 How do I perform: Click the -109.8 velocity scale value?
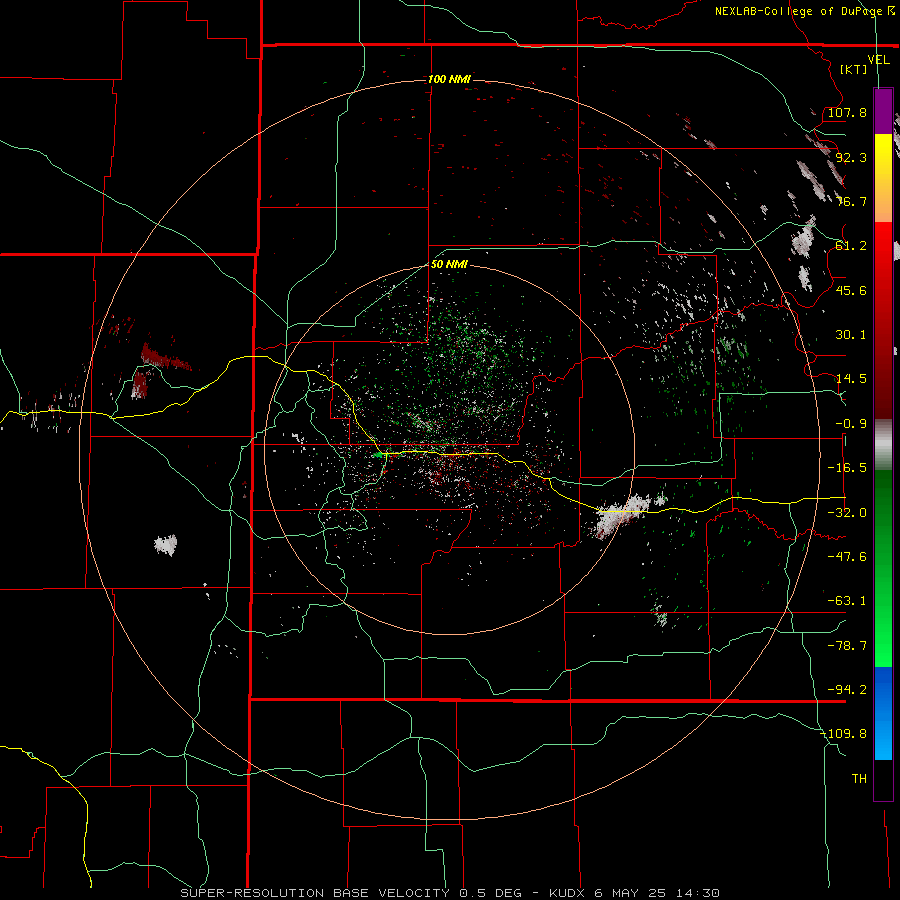(x=843, y=734)
